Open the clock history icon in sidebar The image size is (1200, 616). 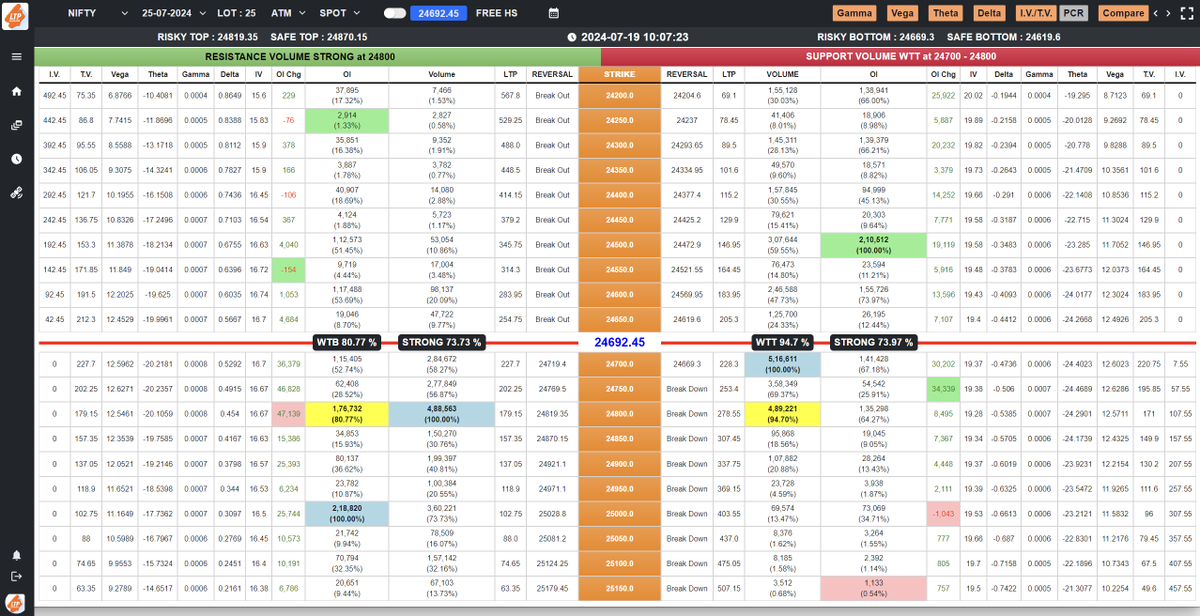pos(16,159)
